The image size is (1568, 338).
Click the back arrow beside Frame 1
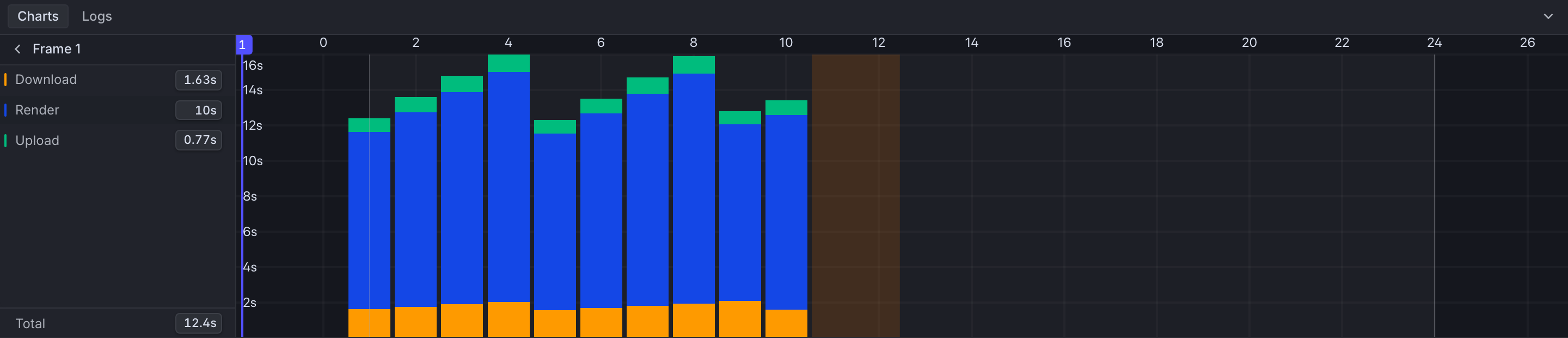(17, 49)
